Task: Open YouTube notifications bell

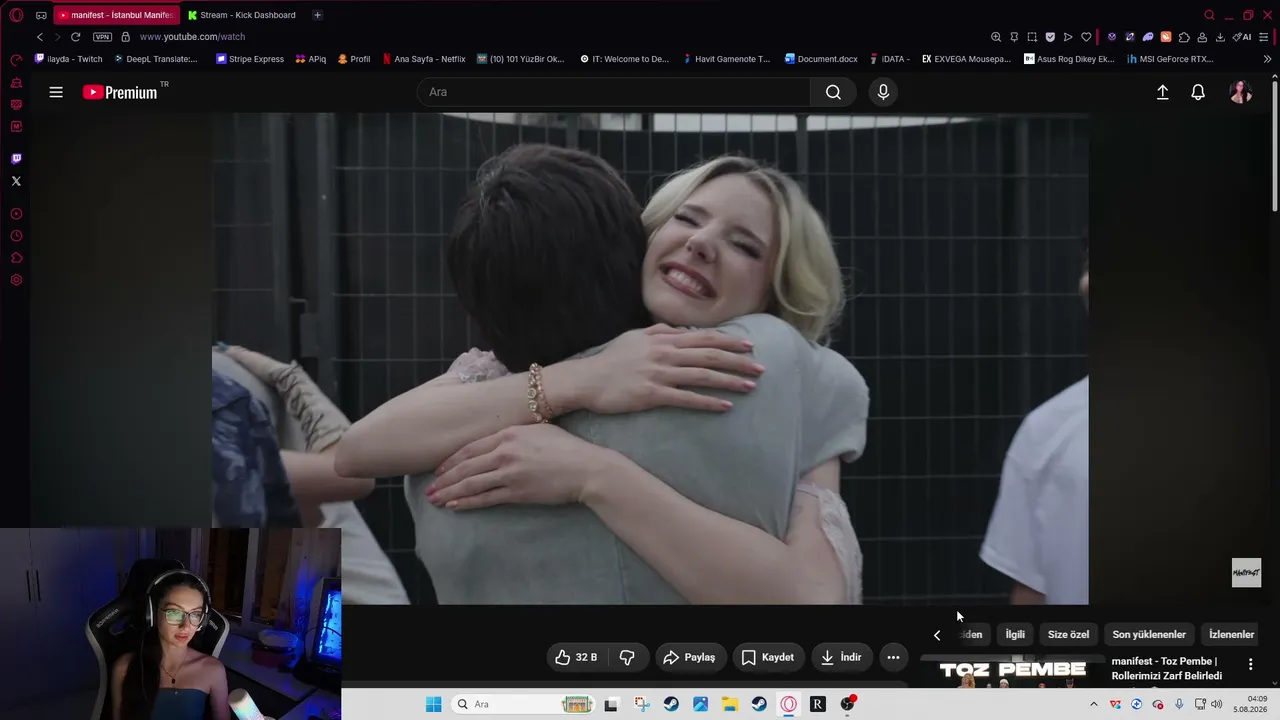Action: (1198, 92)
